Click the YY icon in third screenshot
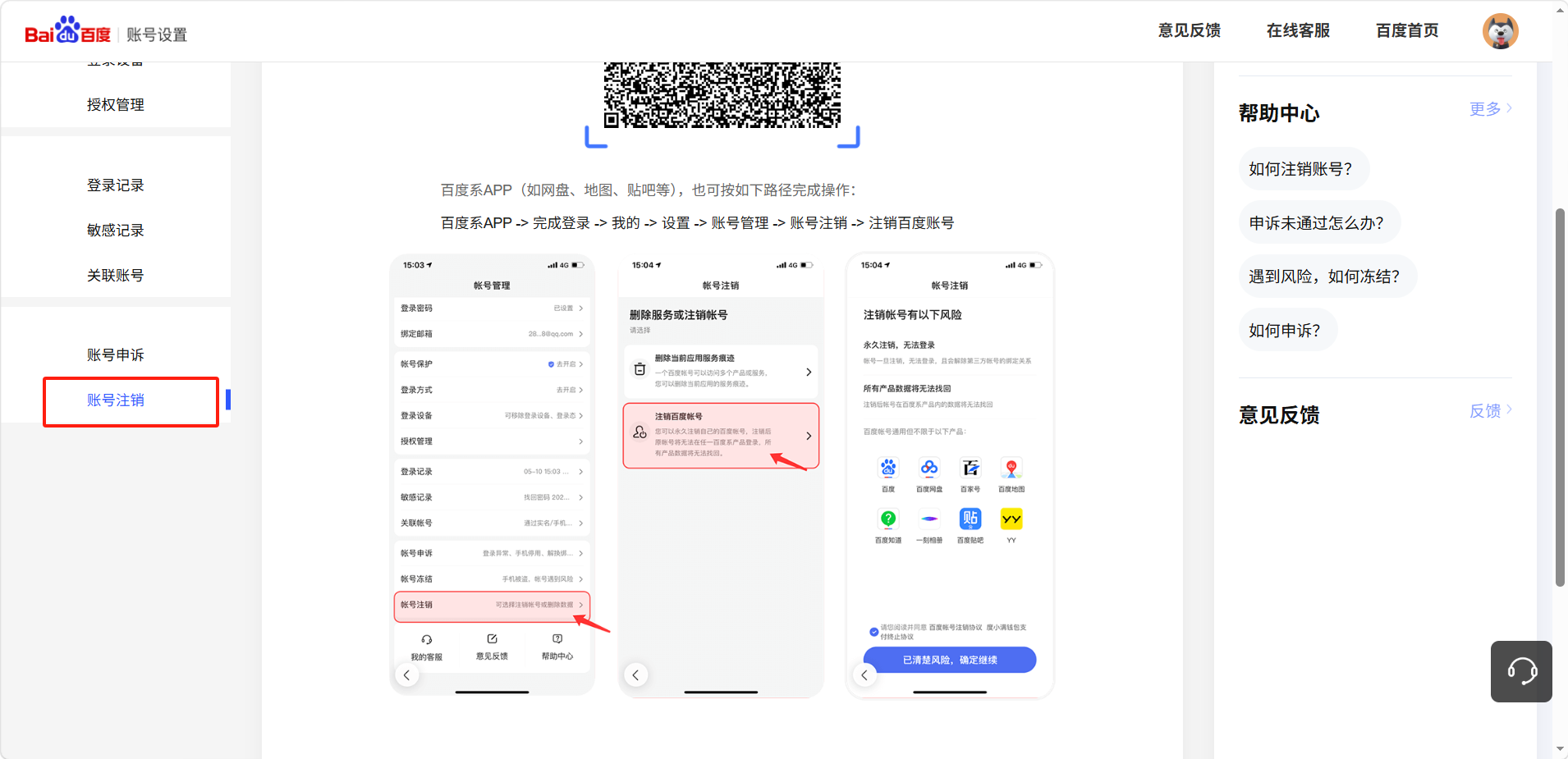The height and width of the screenshot is (759, 1568). pos(1011,519)
